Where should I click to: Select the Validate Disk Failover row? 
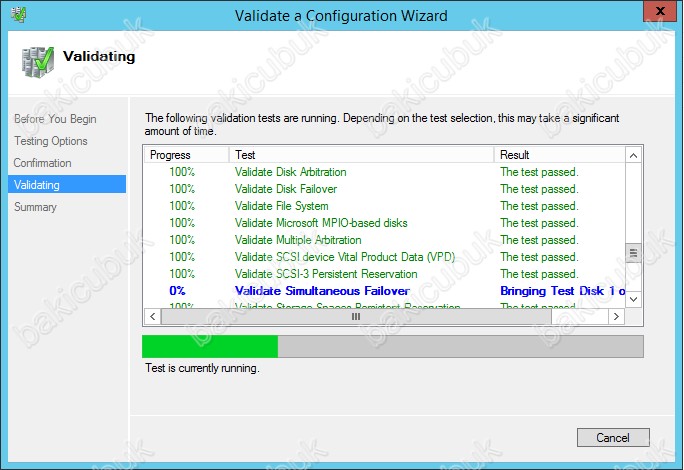point(385,189)
